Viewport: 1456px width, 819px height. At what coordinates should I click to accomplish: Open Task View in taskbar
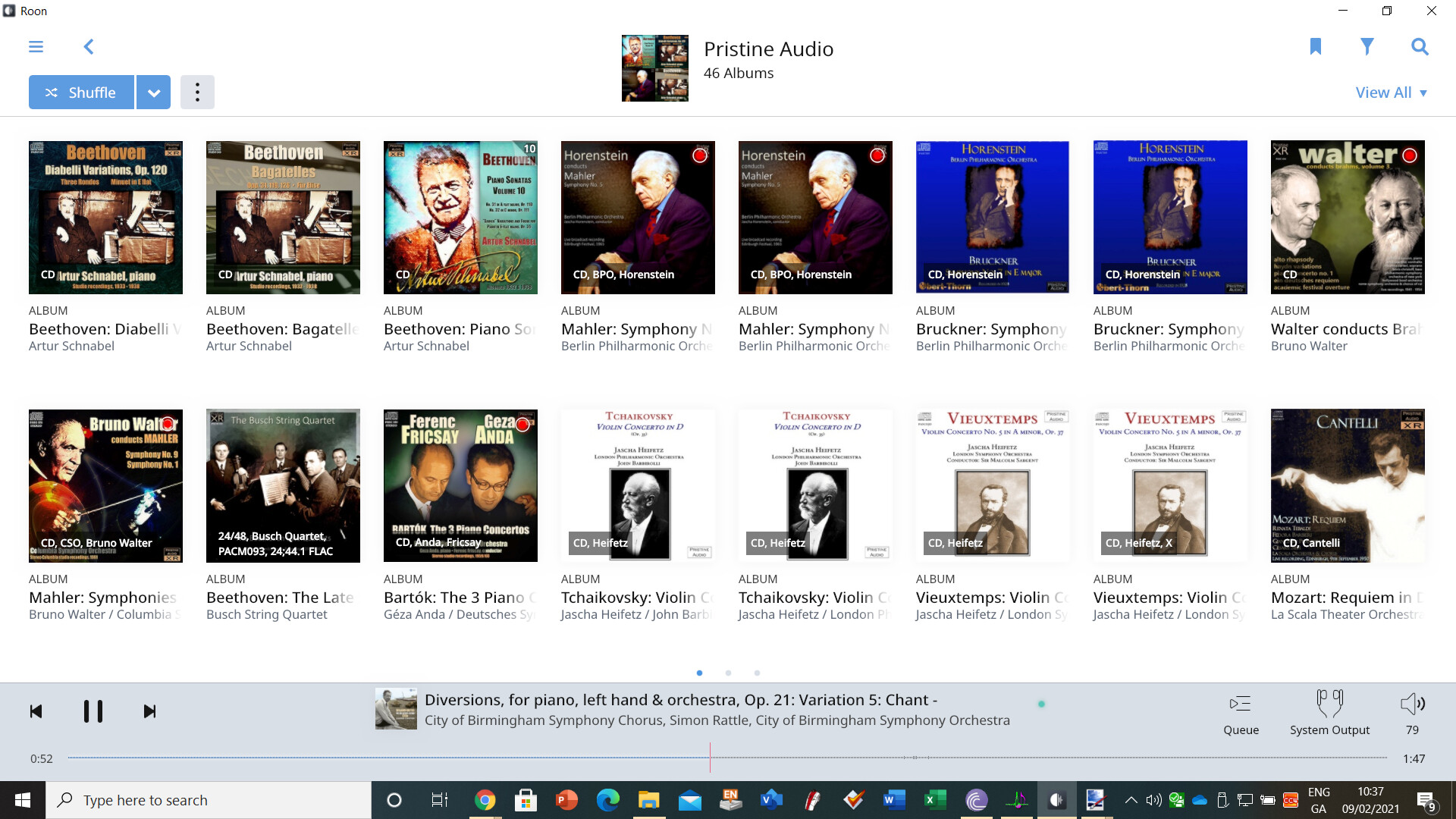pyautogui.click(x=439, y=800)
